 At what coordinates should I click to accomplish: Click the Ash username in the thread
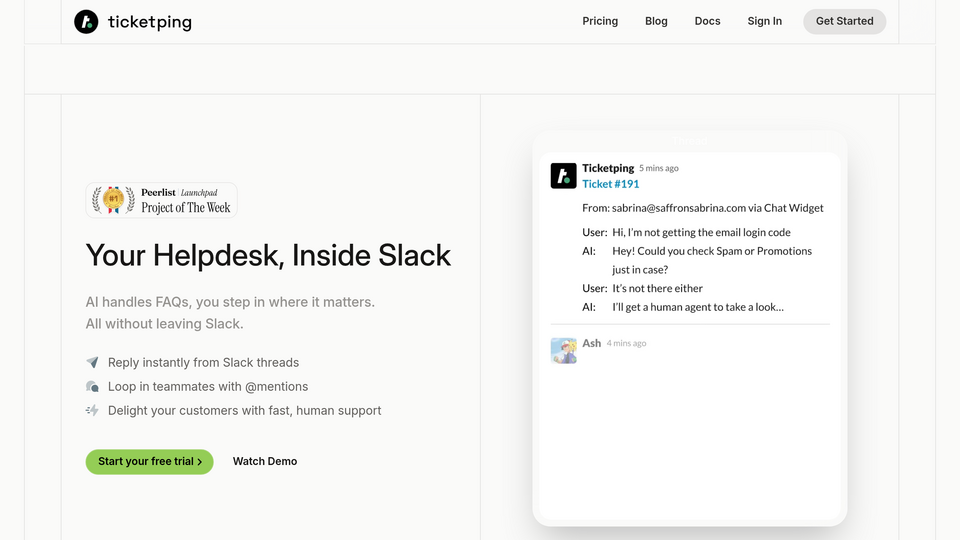point(591,343)
